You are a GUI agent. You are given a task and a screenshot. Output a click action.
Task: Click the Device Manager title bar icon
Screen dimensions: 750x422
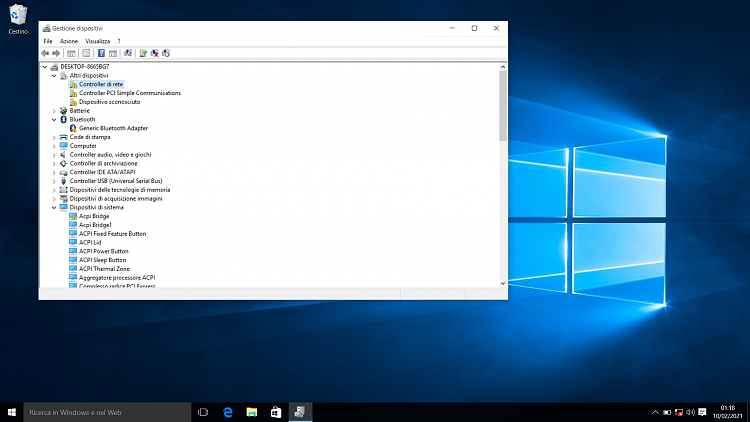pos(46,28)
